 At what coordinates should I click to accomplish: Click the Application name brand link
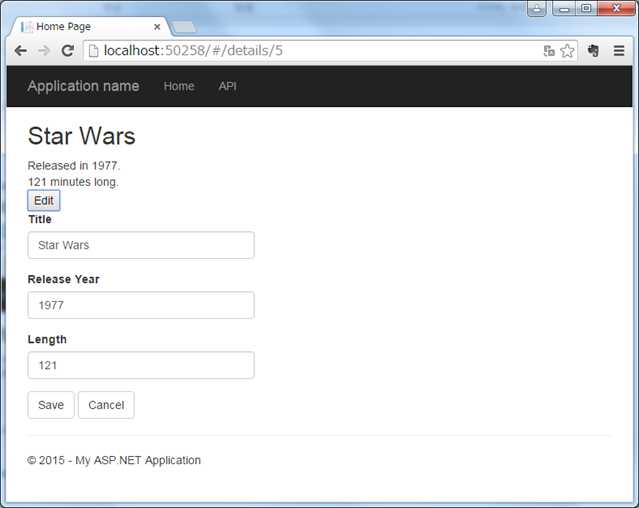coord(84,86)
